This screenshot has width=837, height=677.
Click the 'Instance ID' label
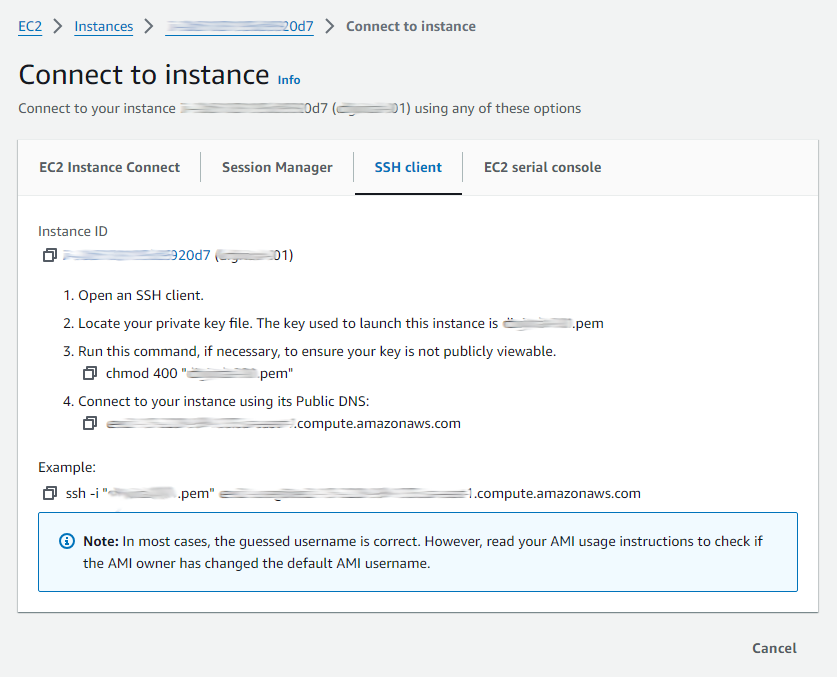tap(73, 231)
